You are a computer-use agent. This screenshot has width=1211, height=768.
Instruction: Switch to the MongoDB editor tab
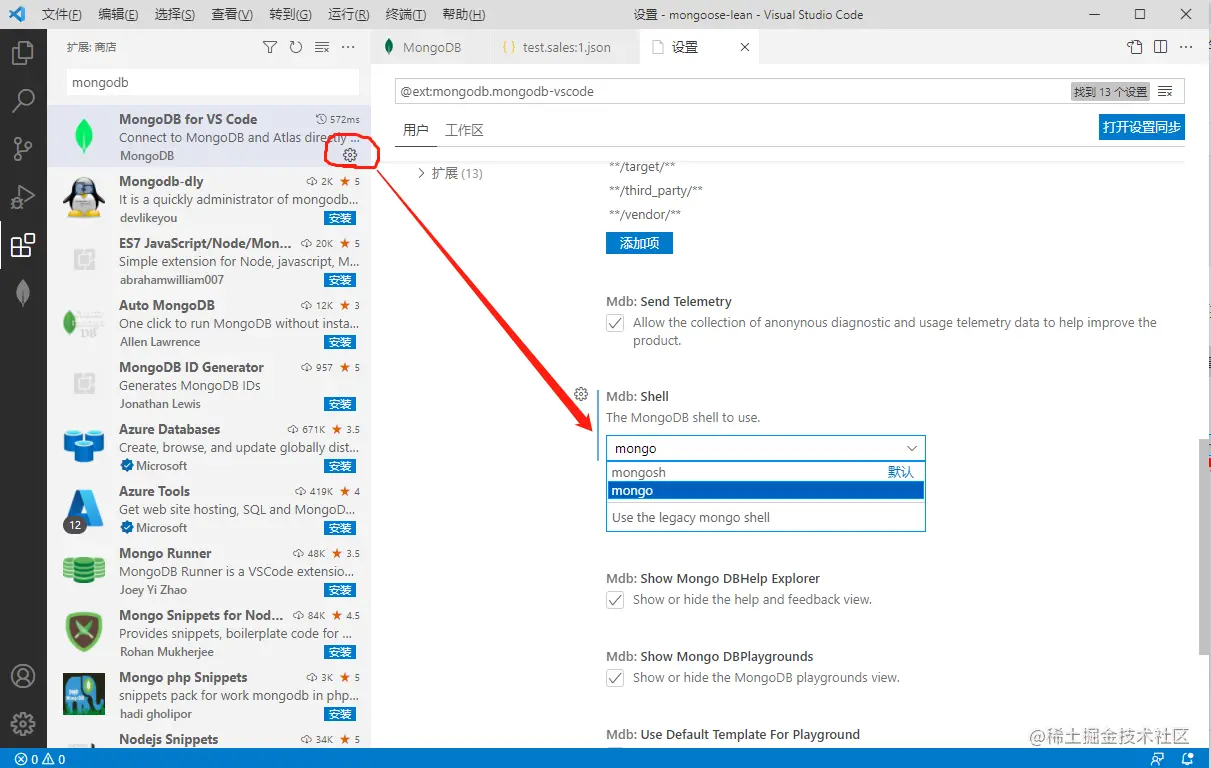coord(430,47)
